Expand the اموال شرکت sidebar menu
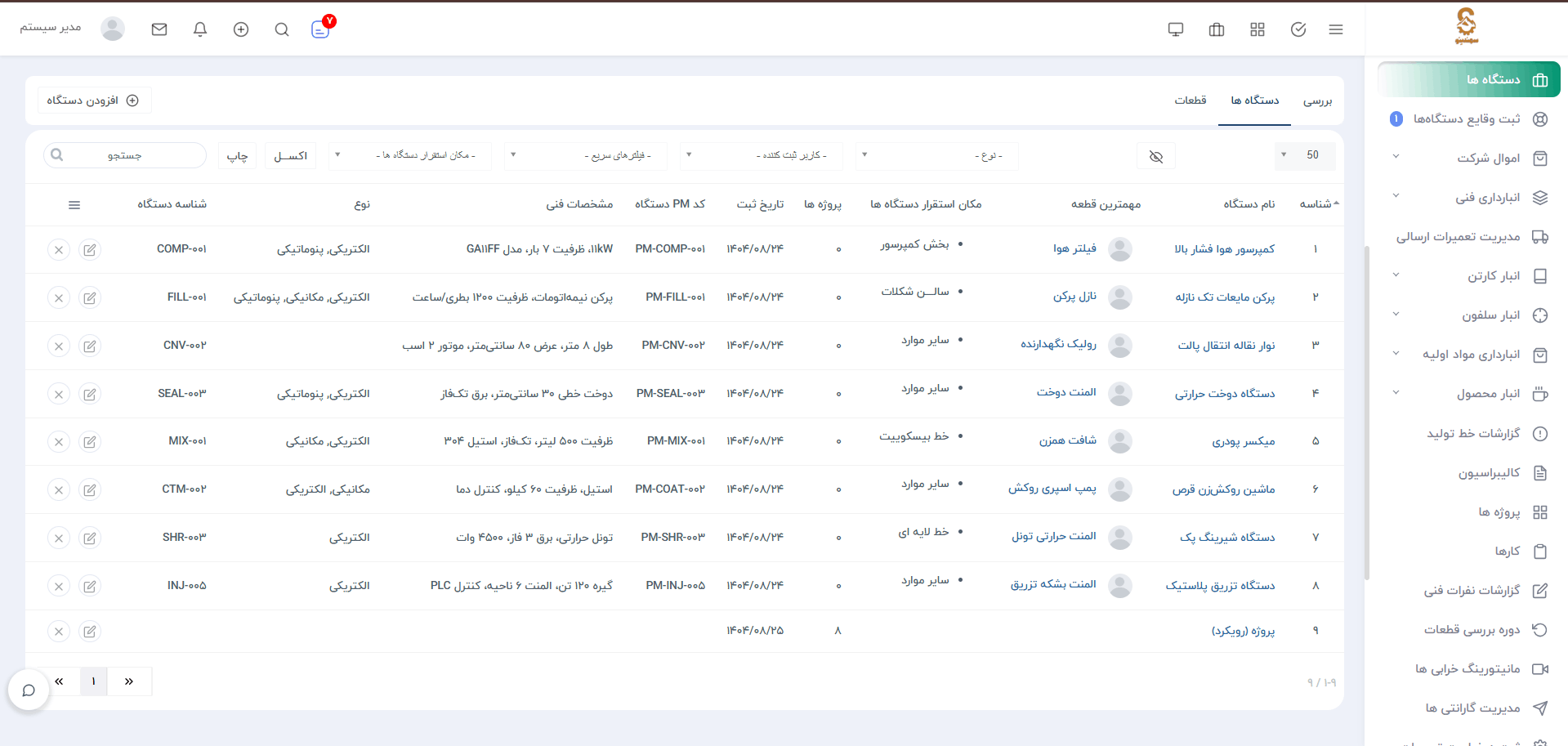 click(x=1469, y=159)
